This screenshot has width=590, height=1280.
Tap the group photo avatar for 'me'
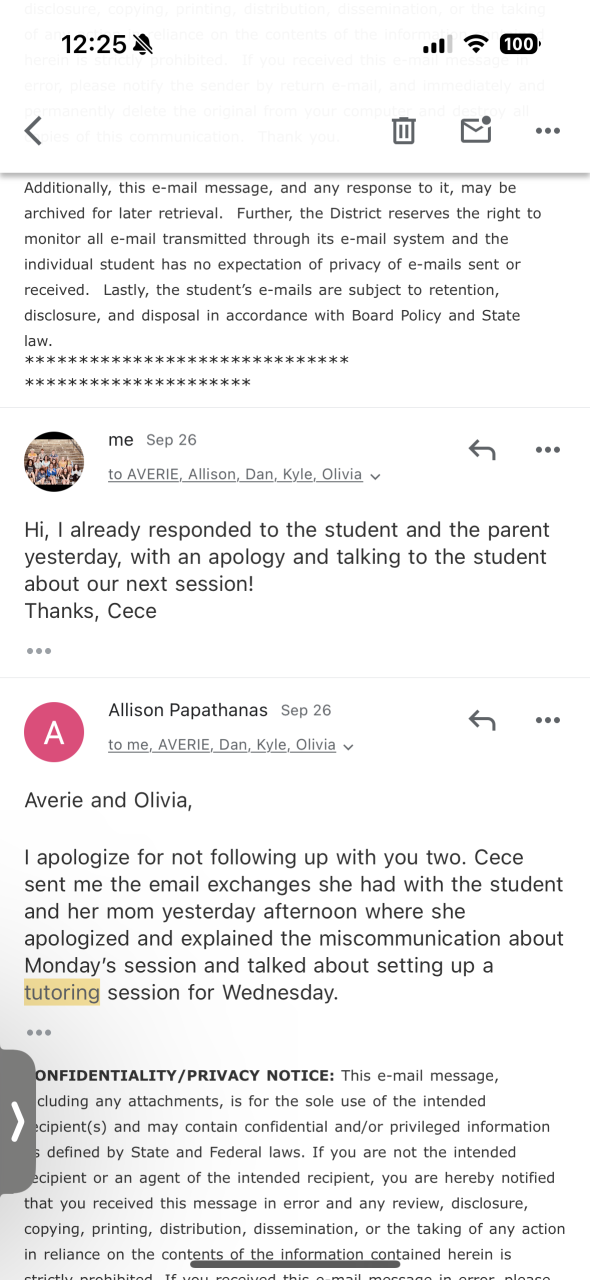(54, 461)
